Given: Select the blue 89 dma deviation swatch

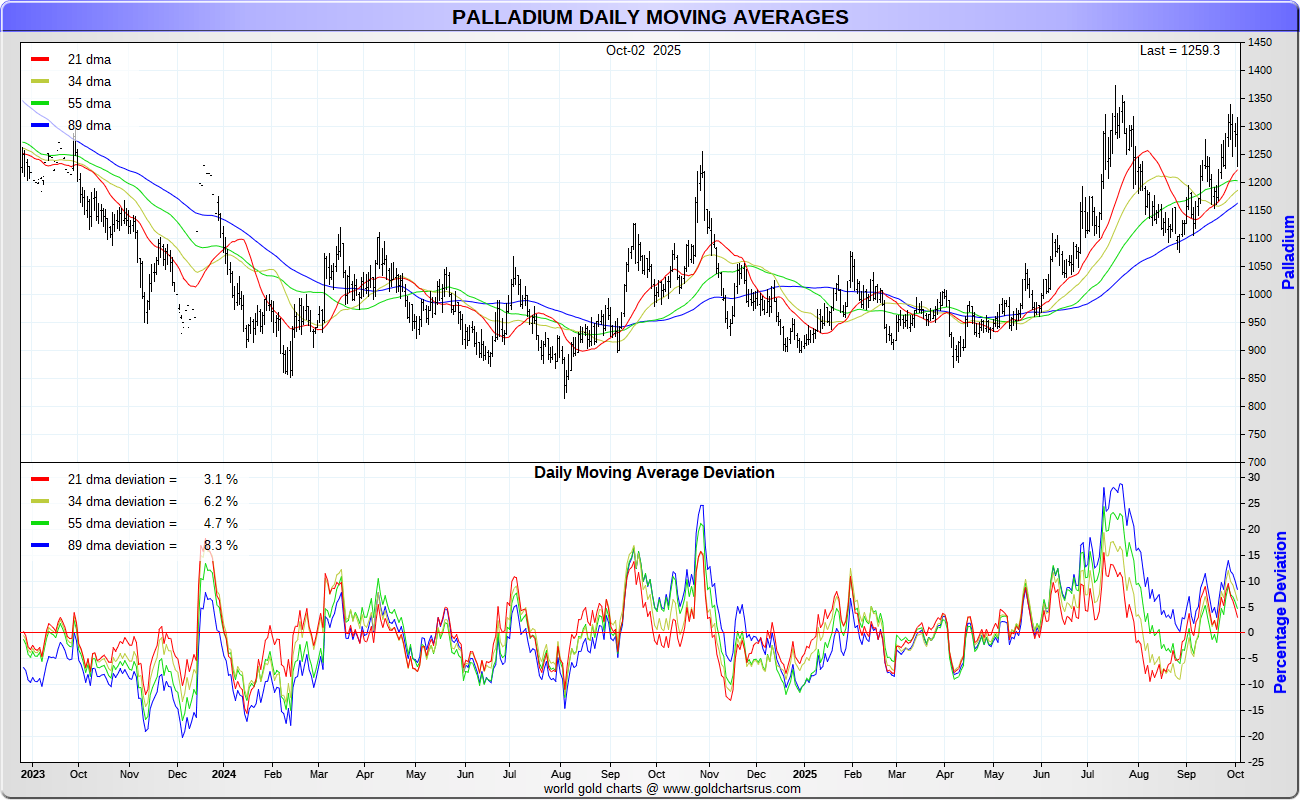Looking at the screenshot, I should point(40,546).
